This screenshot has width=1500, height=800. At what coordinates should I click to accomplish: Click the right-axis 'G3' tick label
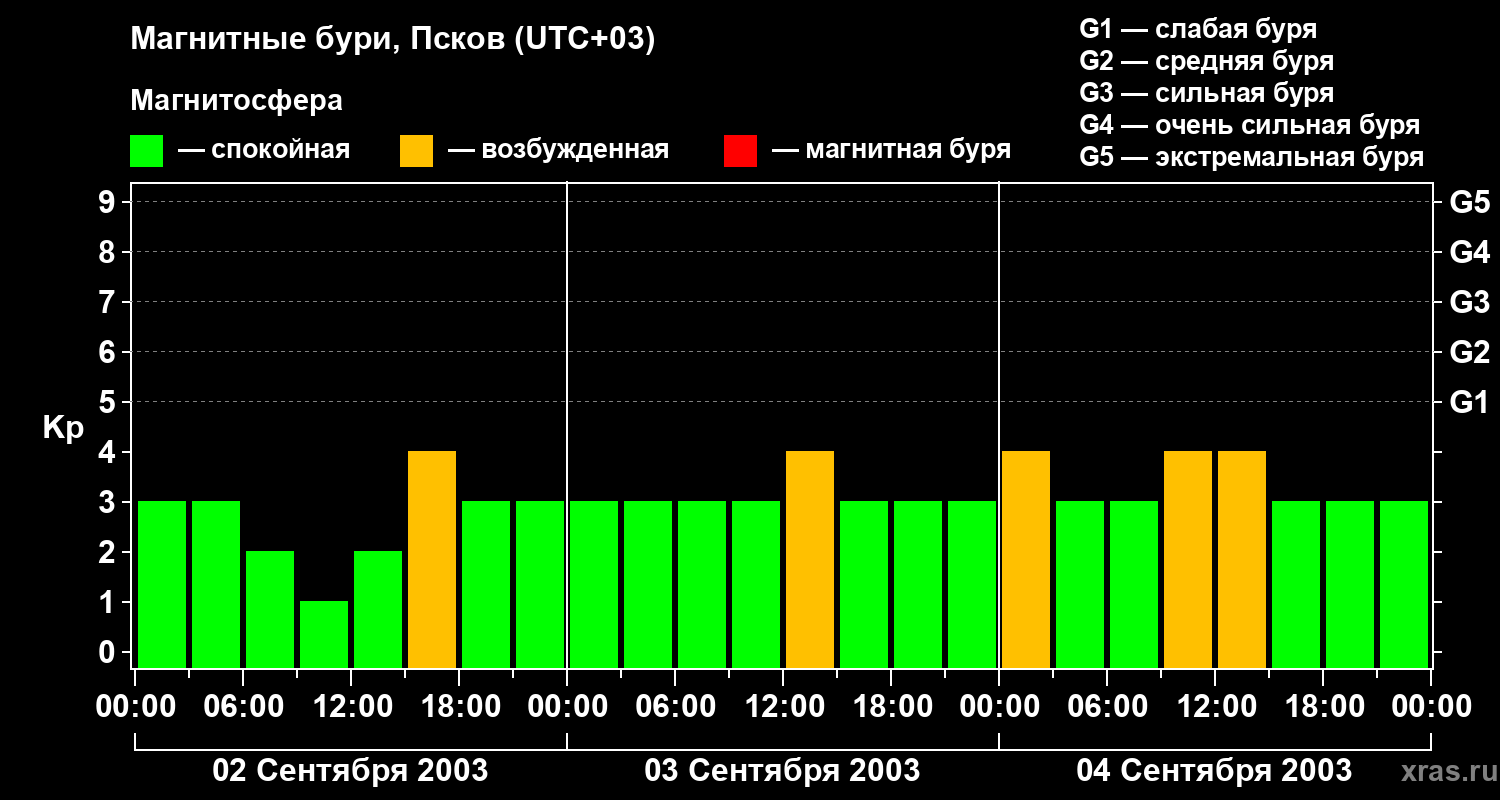[1469, 302]
